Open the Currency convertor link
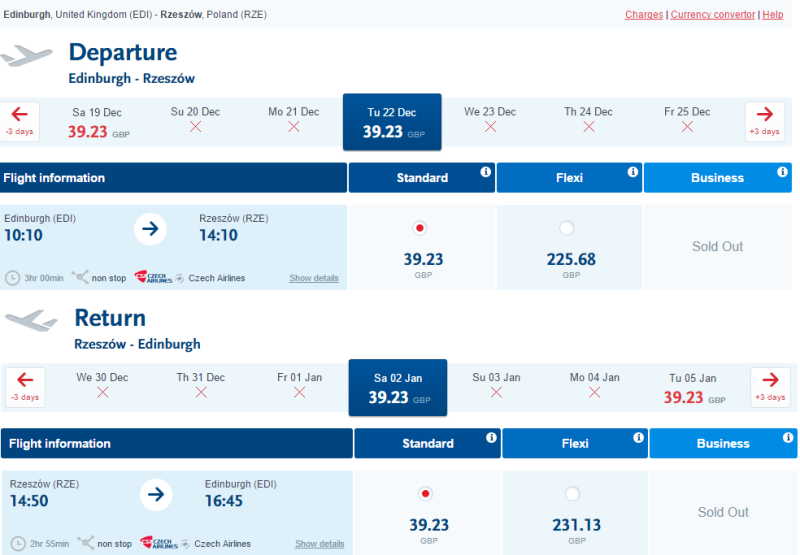 (713, 15)
